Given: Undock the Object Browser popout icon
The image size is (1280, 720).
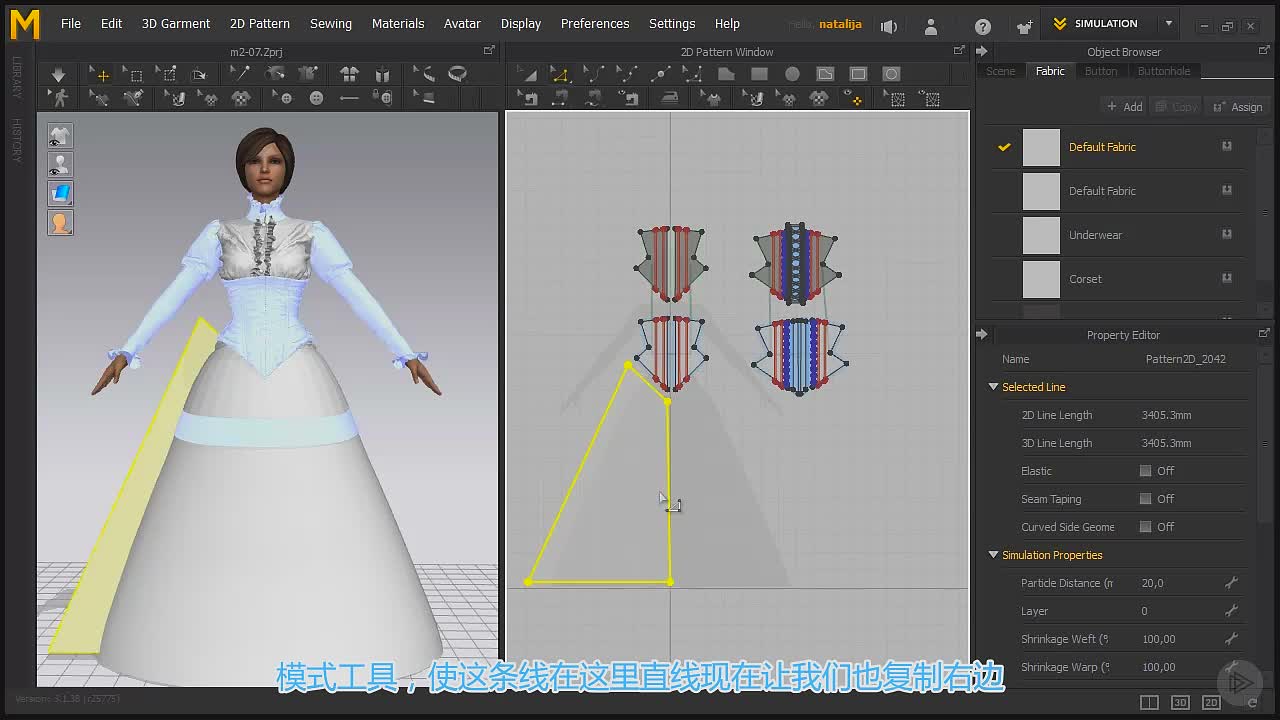Looking at the screenshot, I should click(x=1264, y=51).
